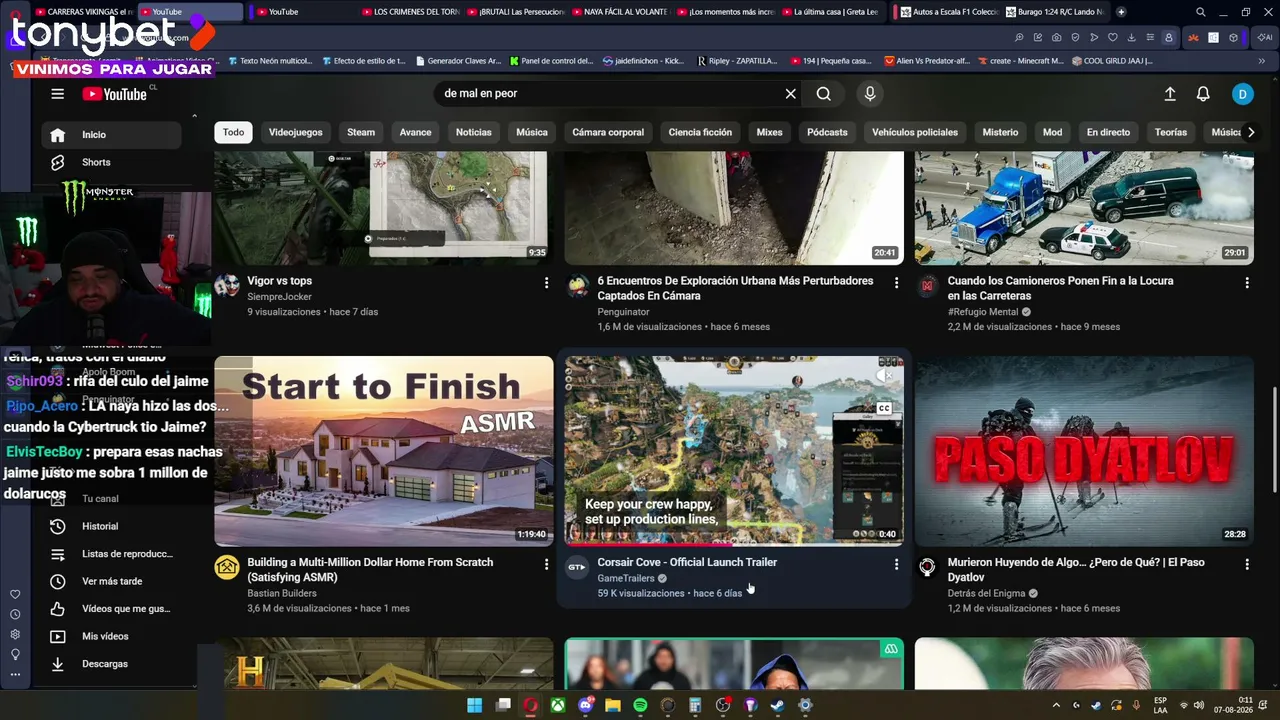
Task: Open "Vídeos que me gus..." in the sidebar
Action: pos(112,609)
